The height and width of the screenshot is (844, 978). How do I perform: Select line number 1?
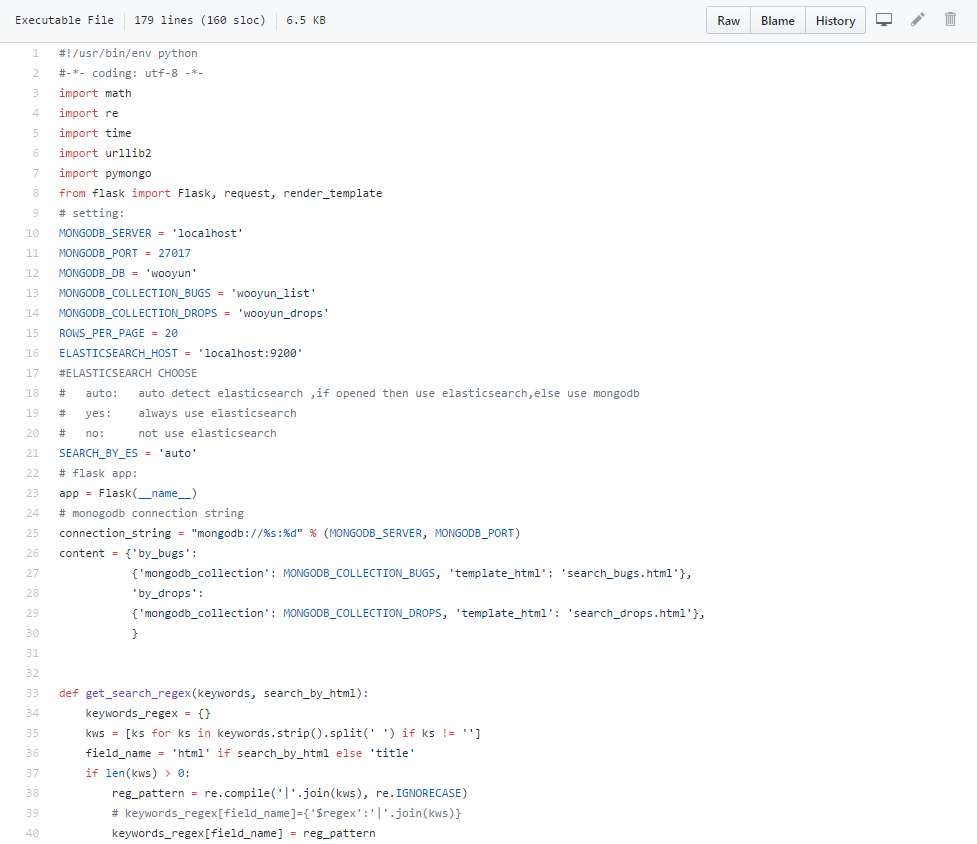pos(35,53)
